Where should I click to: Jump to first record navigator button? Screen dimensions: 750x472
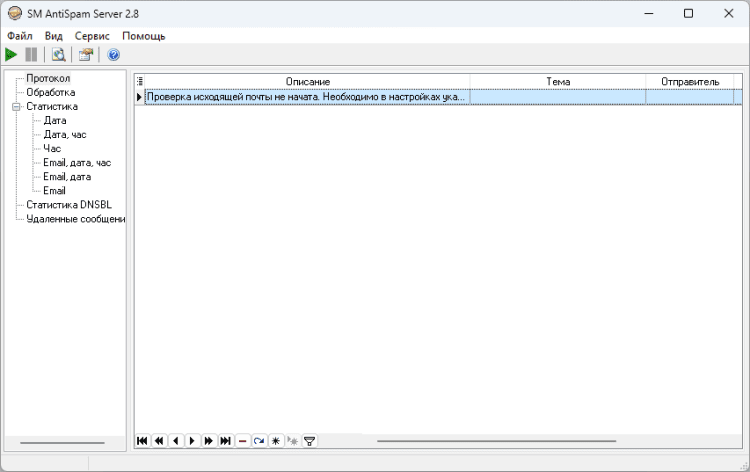click(142, 440)
